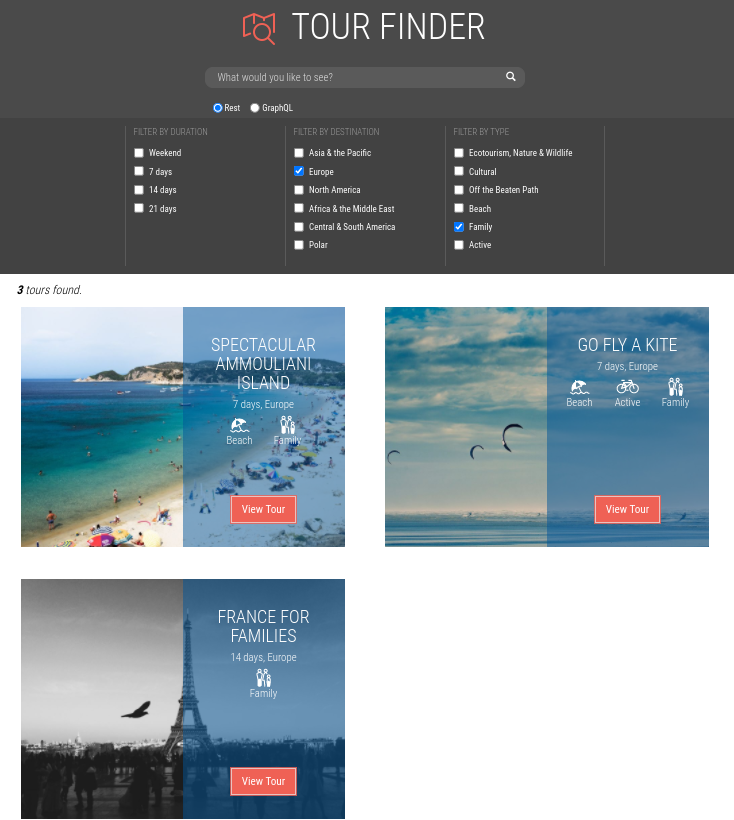734x820 pixels.
Task: Click the 'Filter by Duration' heading
Action: (x=170, y=132)
